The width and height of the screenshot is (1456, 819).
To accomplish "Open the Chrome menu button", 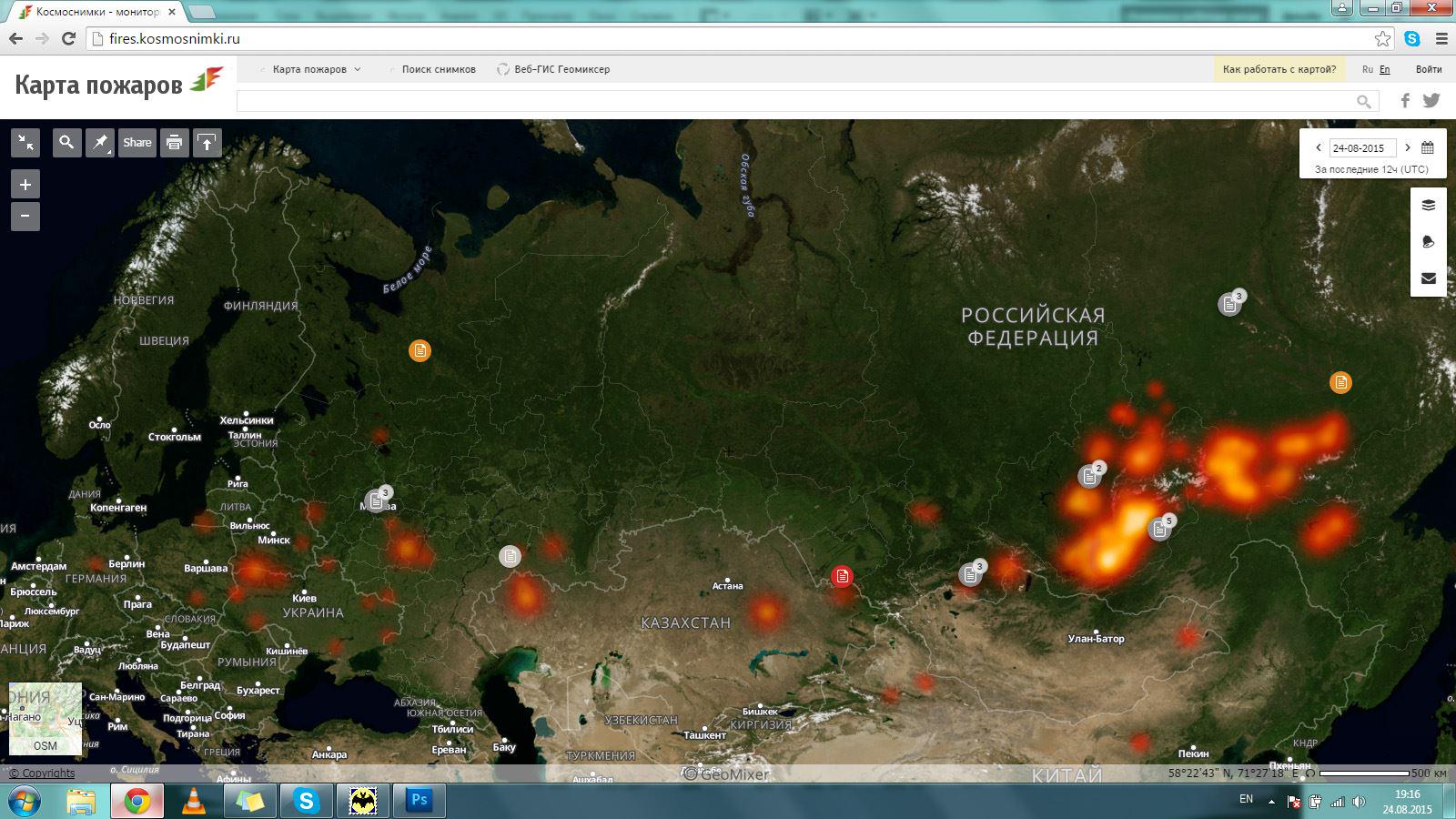I will click(1441, 38).
